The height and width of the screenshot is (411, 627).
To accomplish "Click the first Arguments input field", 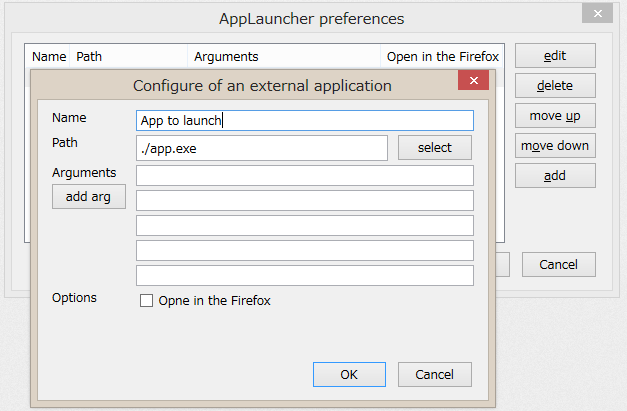I will [x=305, y=176].
